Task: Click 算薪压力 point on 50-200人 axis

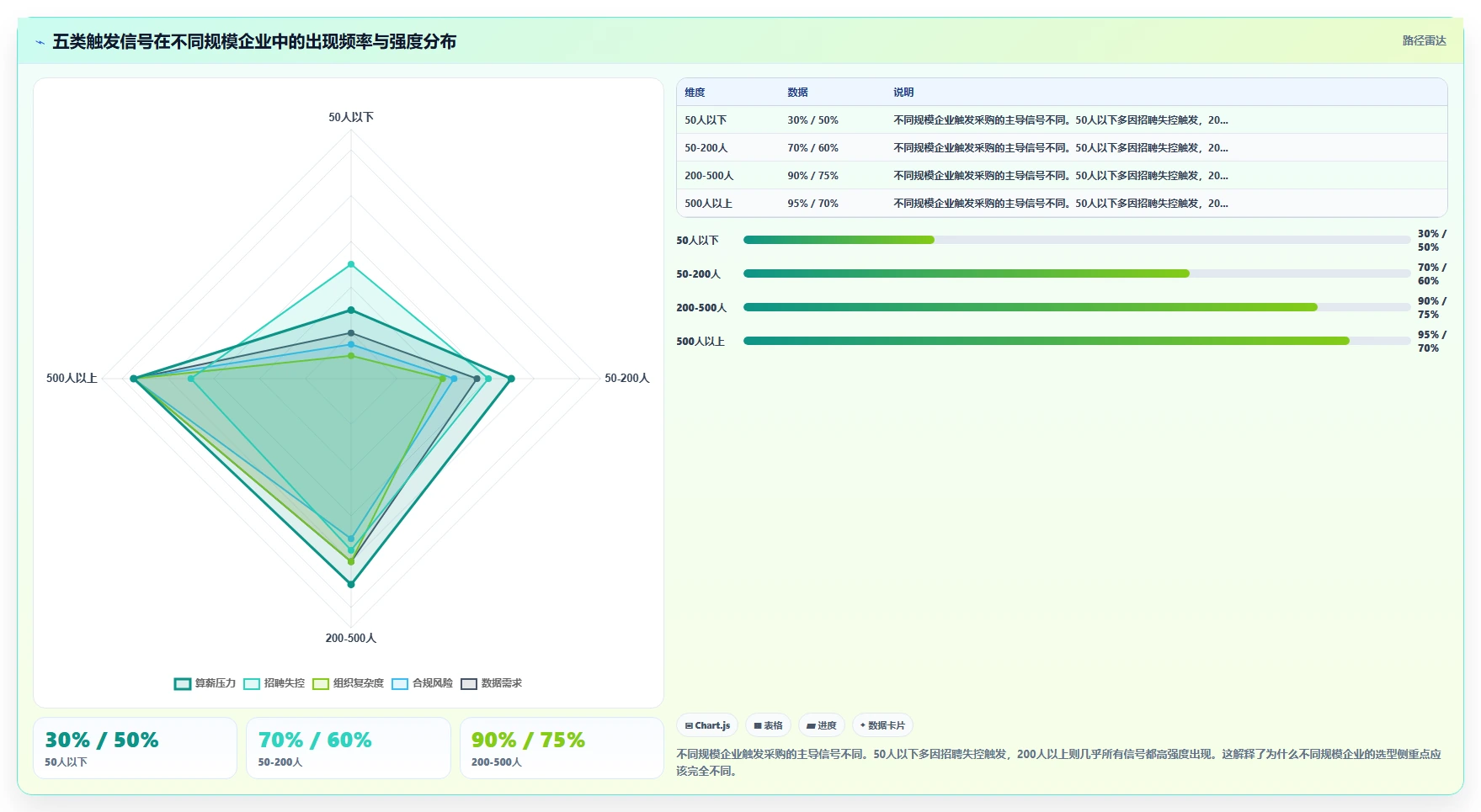Action: click(511, 379)
